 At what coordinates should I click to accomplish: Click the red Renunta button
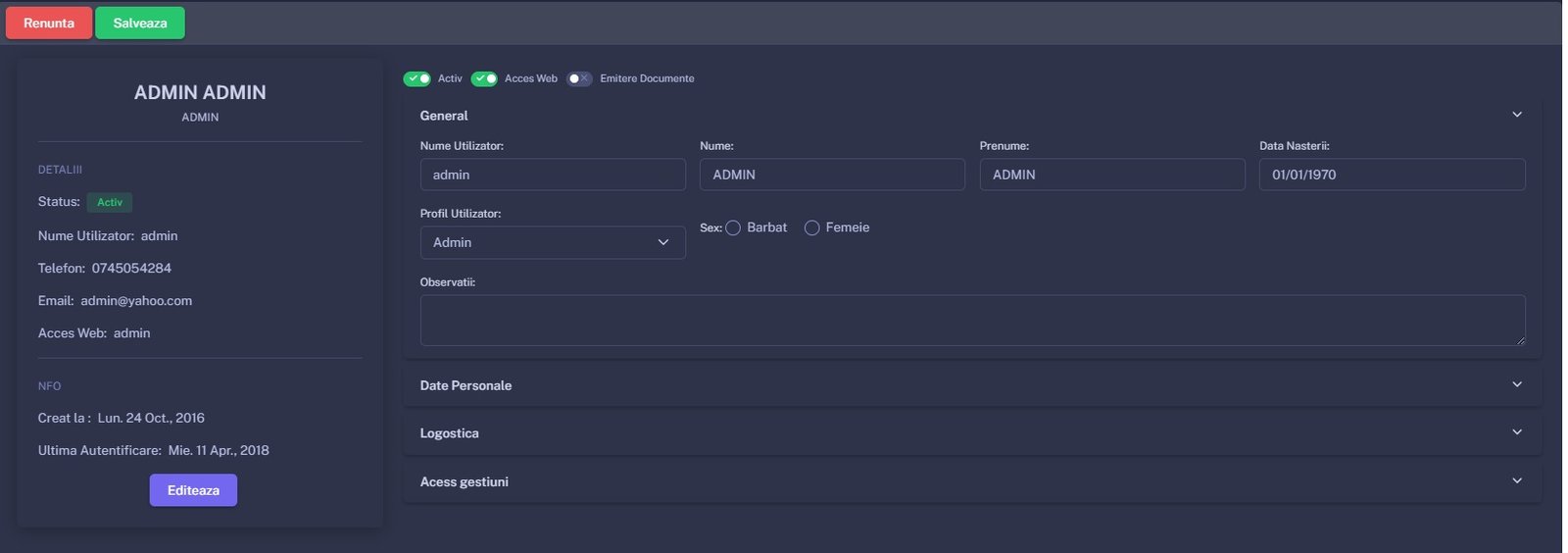[x=49, y=24]
